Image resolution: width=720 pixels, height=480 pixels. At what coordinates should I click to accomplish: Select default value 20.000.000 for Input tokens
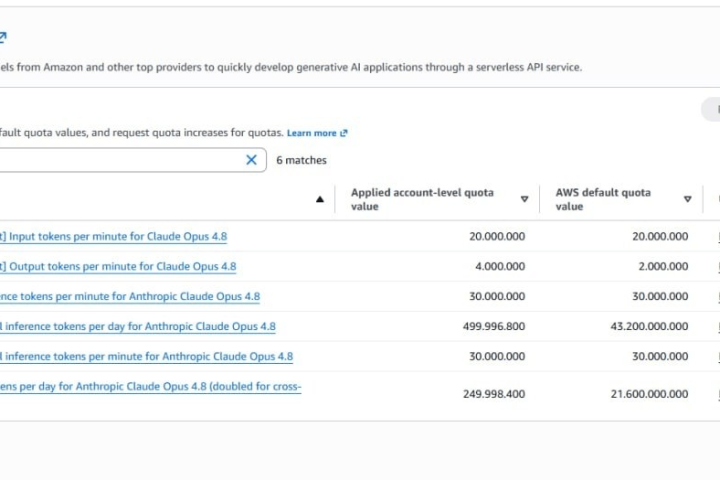click(x=660, y=237)
